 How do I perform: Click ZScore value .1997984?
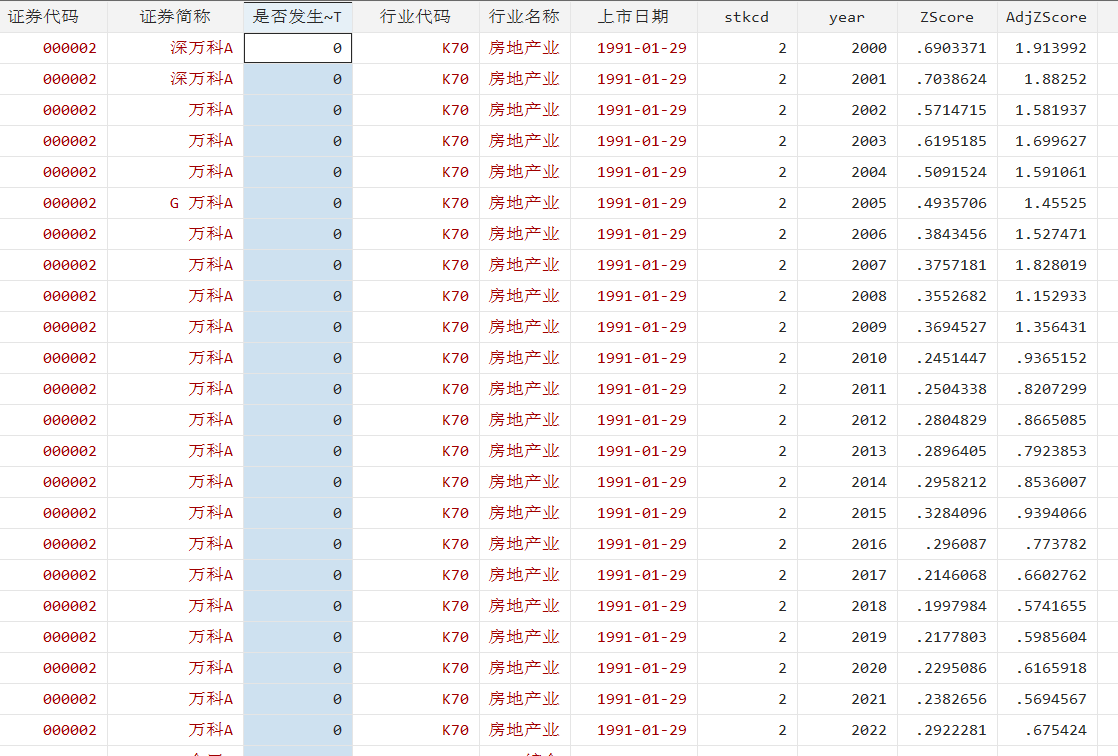click(x=951, y=606)
